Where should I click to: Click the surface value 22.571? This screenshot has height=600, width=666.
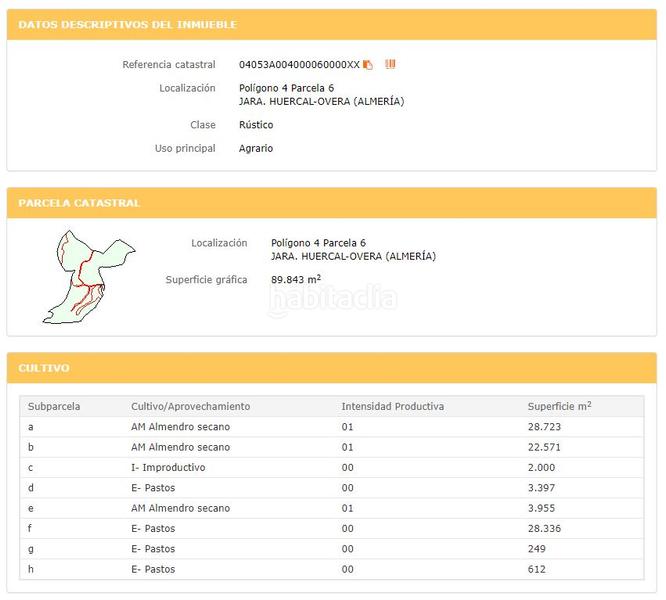pyautogui.click(x=545, y=447)
